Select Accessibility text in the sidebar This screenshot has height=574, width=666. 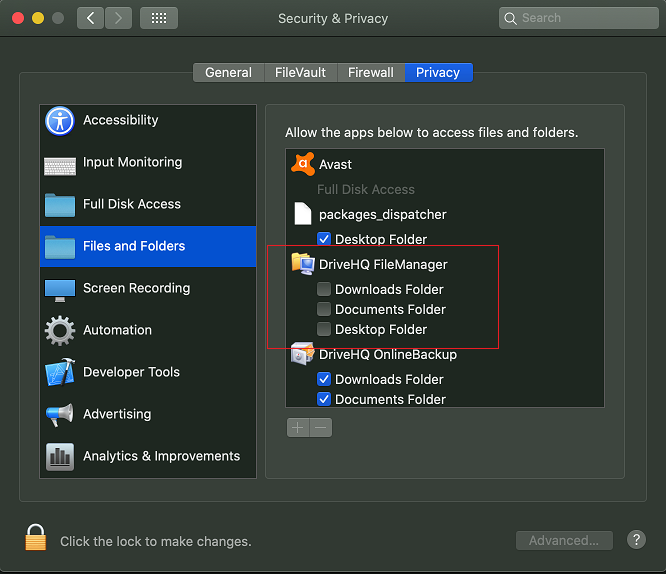[x=121, y=120]
